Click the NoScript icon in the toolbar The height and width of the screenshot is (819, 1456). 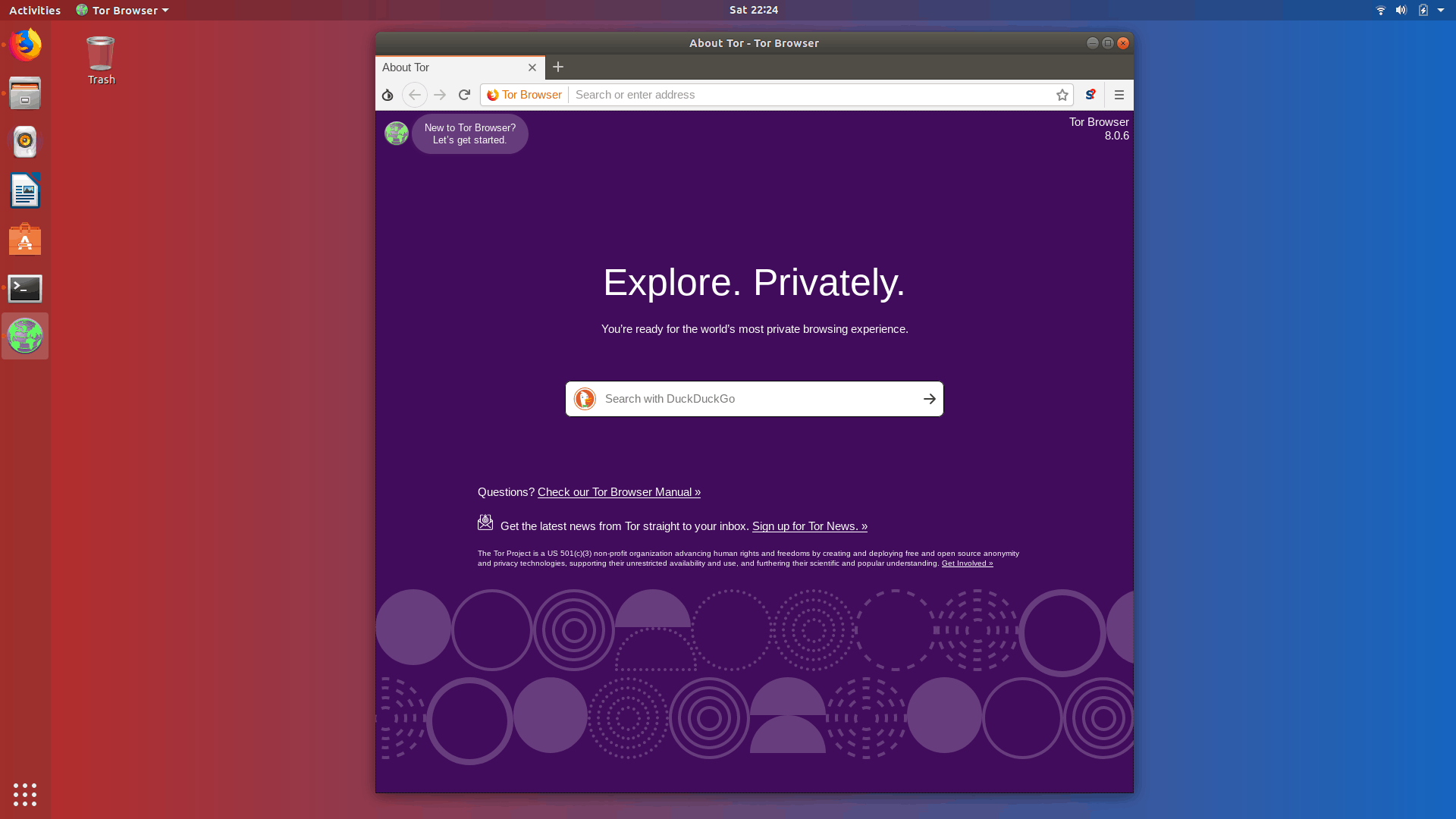1090,95
